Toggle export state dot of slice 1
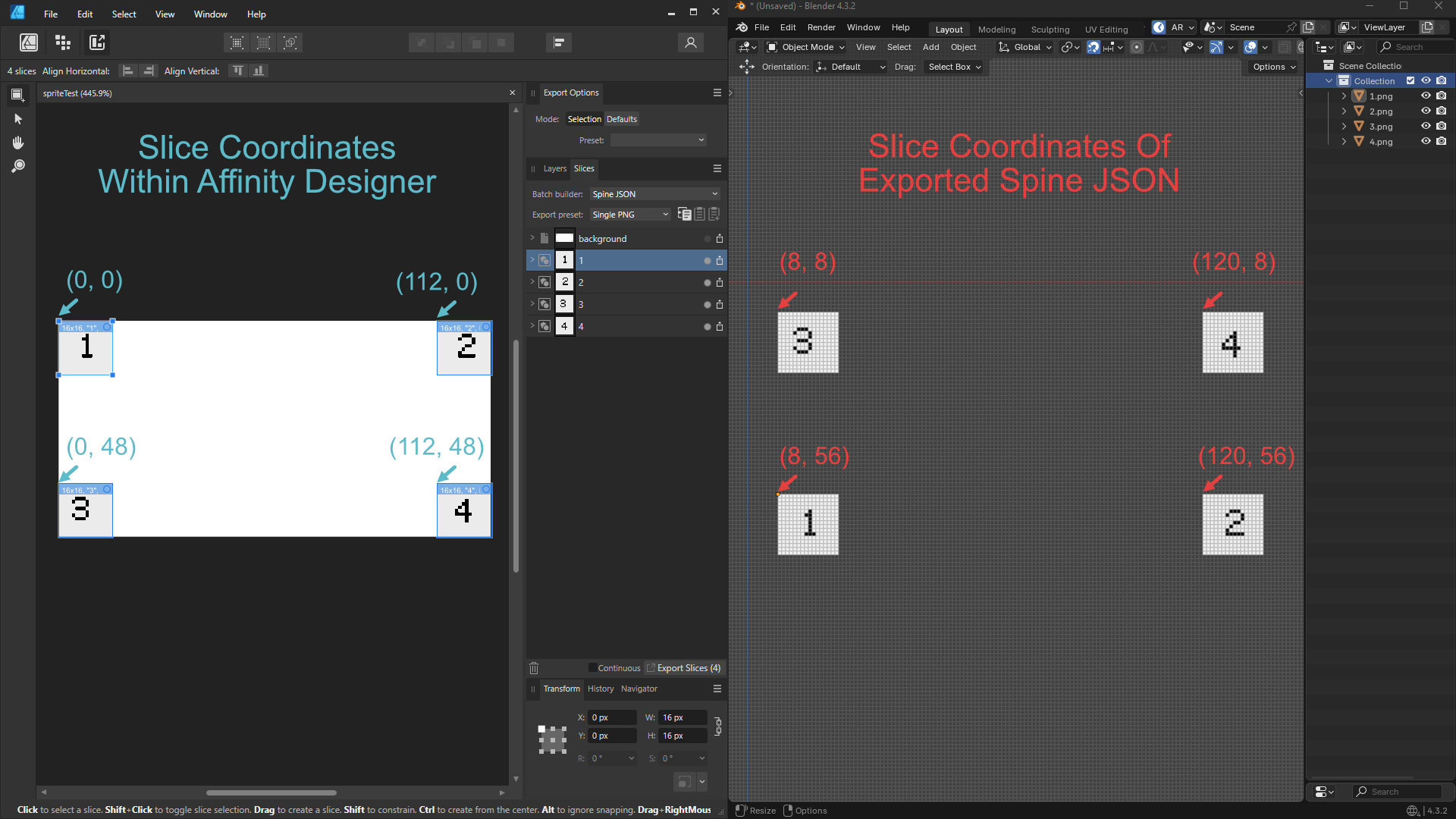1456x819 pixels. [x=708, y=261]
